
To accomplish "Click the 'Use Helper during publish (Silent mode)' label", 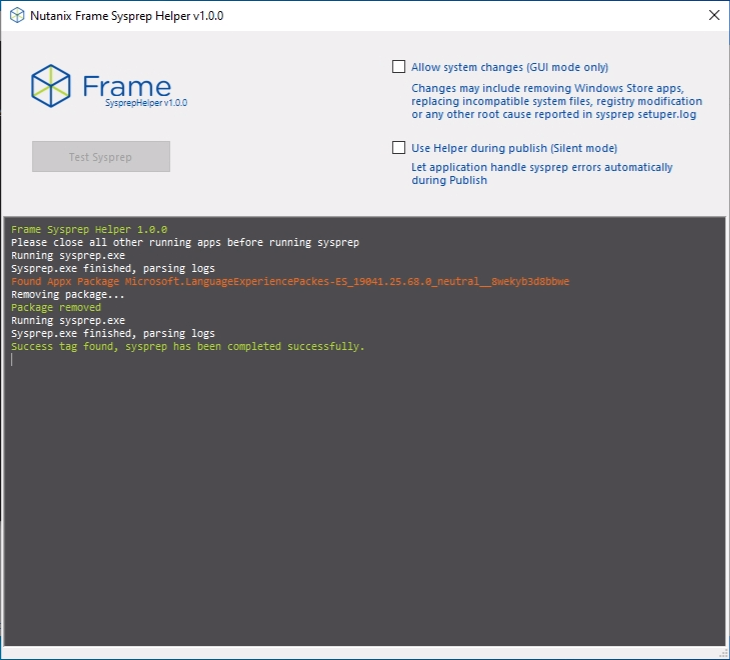I will (514, 148).
